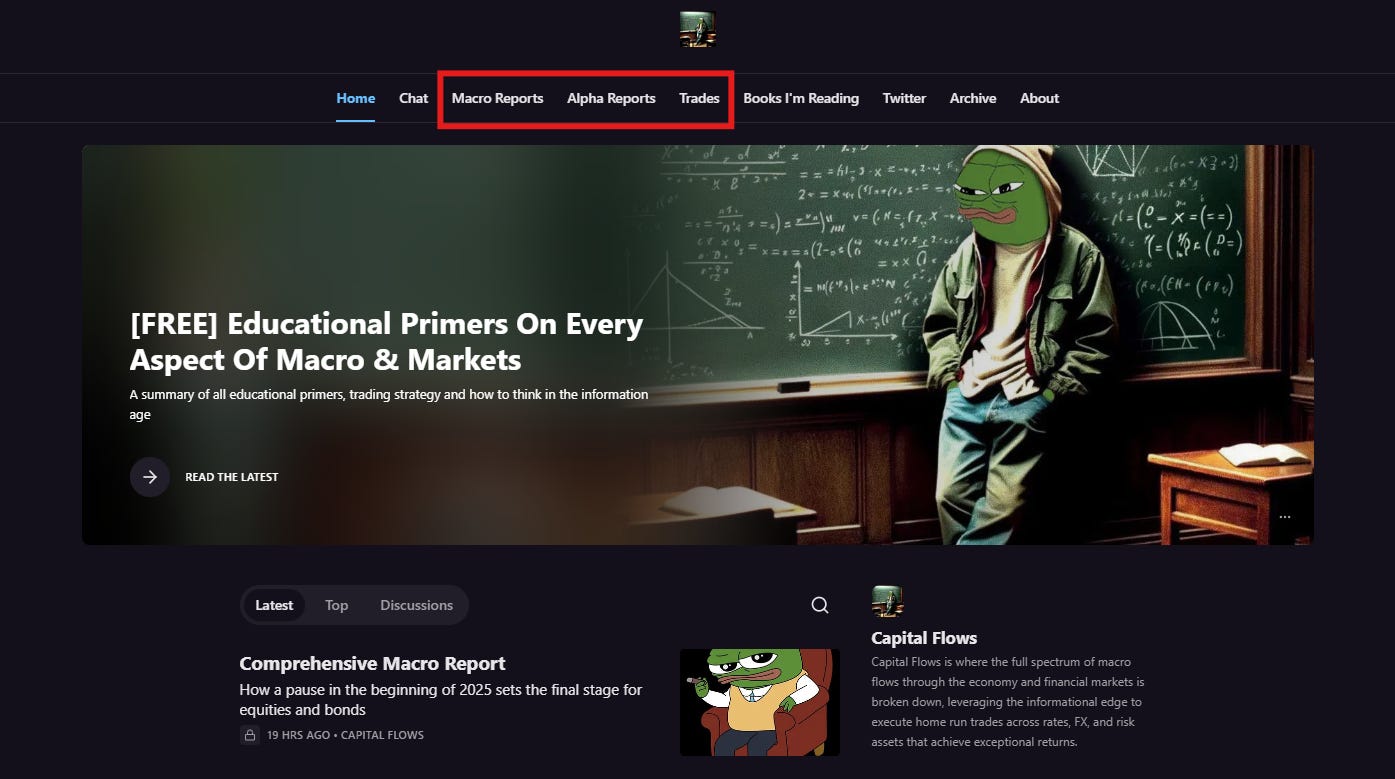Image resolution: width=1395 pixels, height=779 pixels.
Task: Click the hero summary of educational primers text
Action: coord(389,404)
